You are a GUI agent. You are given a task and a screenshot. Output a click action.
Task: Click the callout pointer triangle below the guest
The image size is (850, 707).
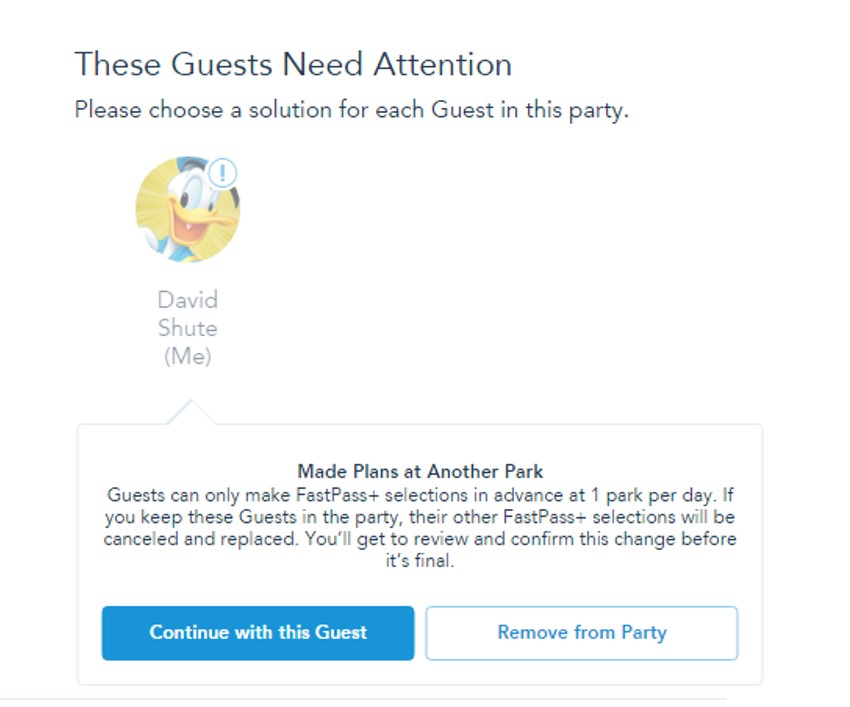(191, 412)
